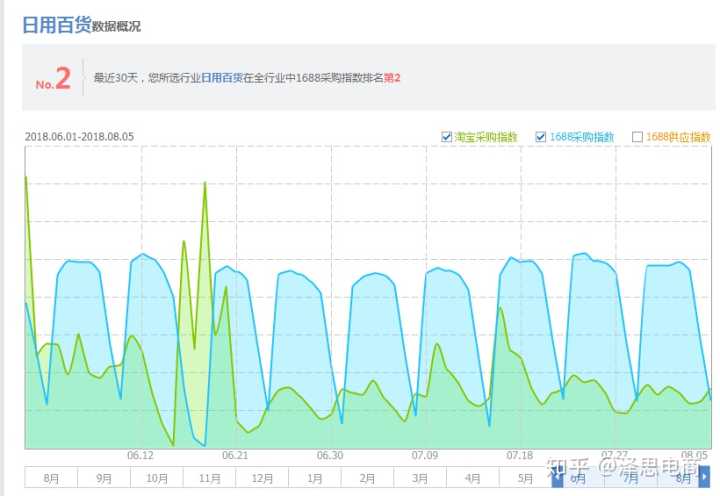Click the 2018.06.01-2018.08.05 date range label
Image resolution: width=720 pixels, height=496 pixels.
(x=79, y=137)
